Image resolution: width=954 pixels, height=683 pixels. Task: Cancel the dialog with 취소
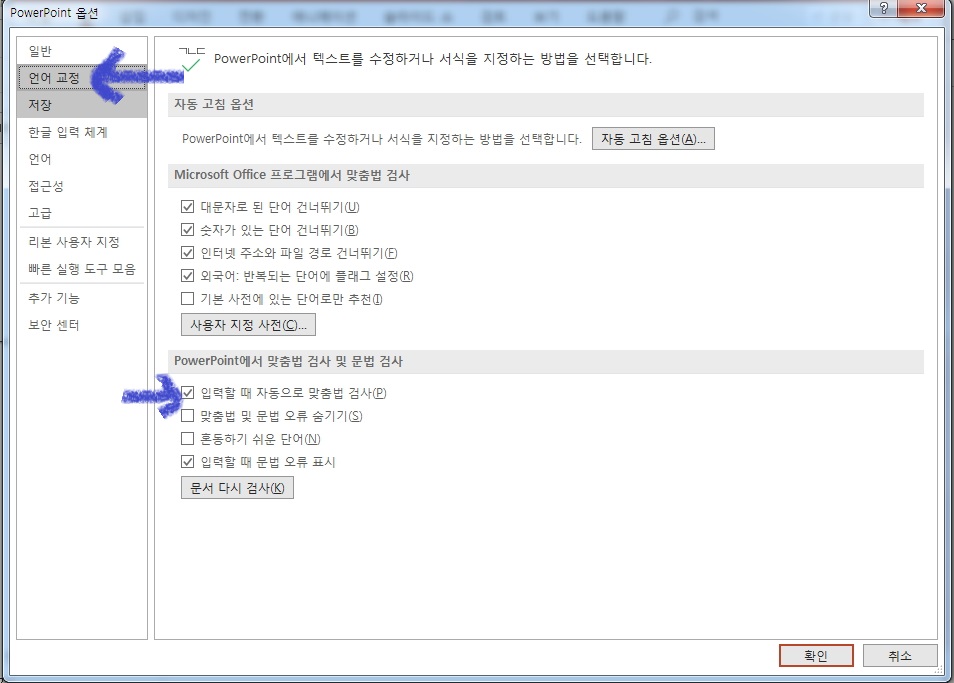coord(900,656)
